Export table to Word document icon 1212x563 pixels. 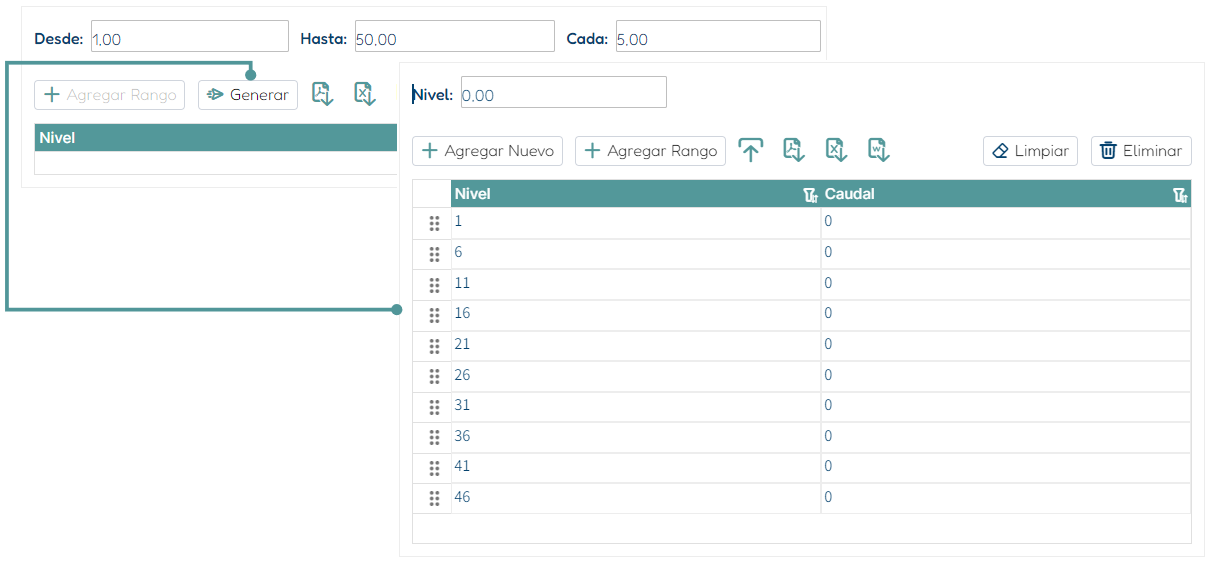coord(879,150)
